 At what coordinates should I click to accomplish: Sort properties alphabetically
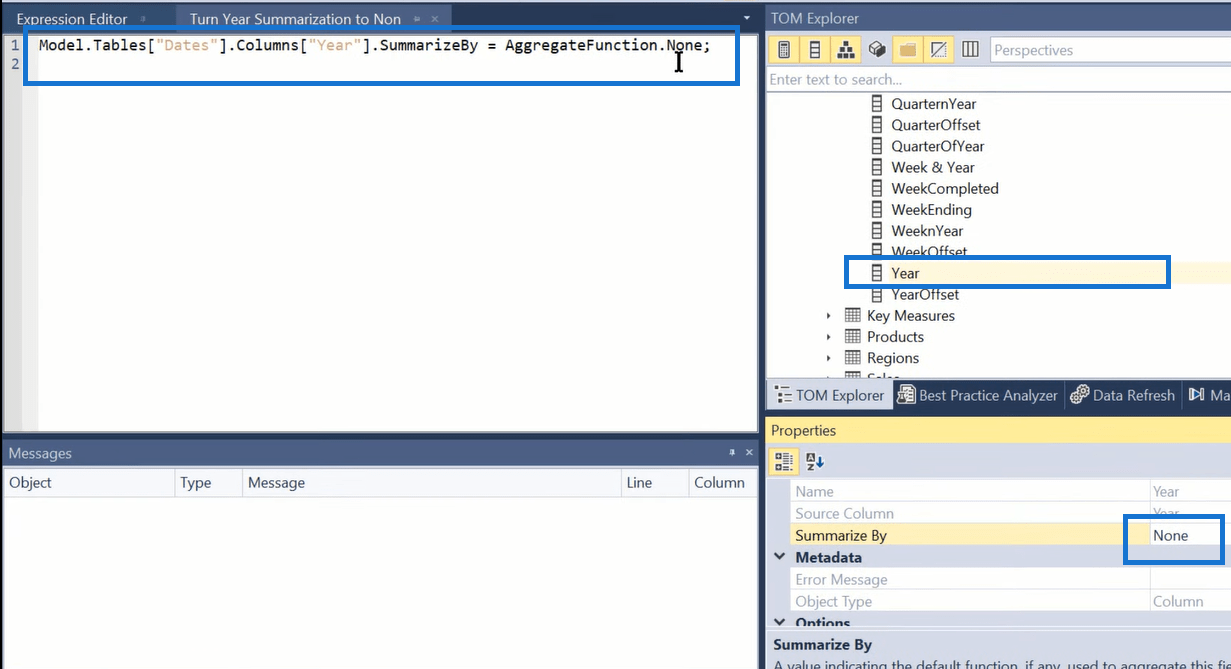pyautogui.click(x=814, y=461)
